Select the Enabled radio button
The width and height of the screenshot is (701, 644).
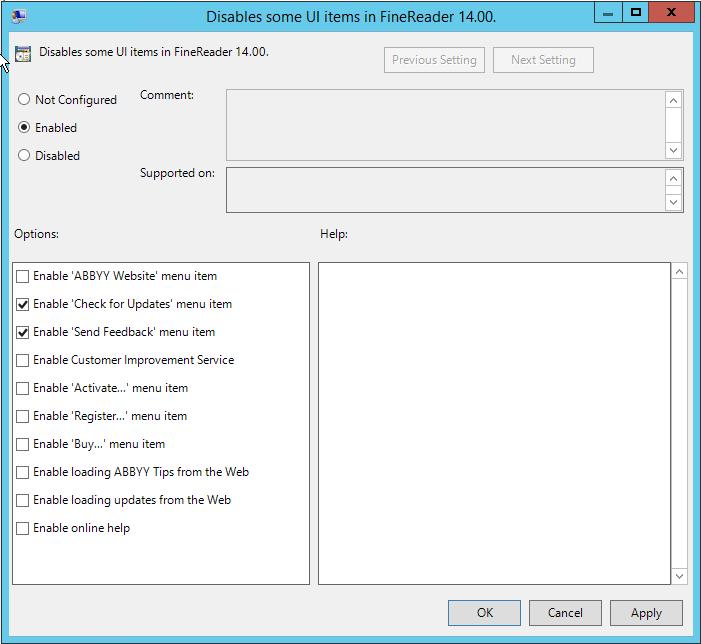point(24,127)
